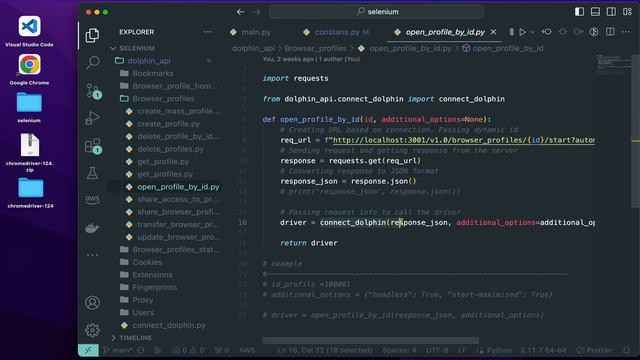This screenshot has height=360, width=640.
Task: Open the Extensions view
Action: pos(93,146)
